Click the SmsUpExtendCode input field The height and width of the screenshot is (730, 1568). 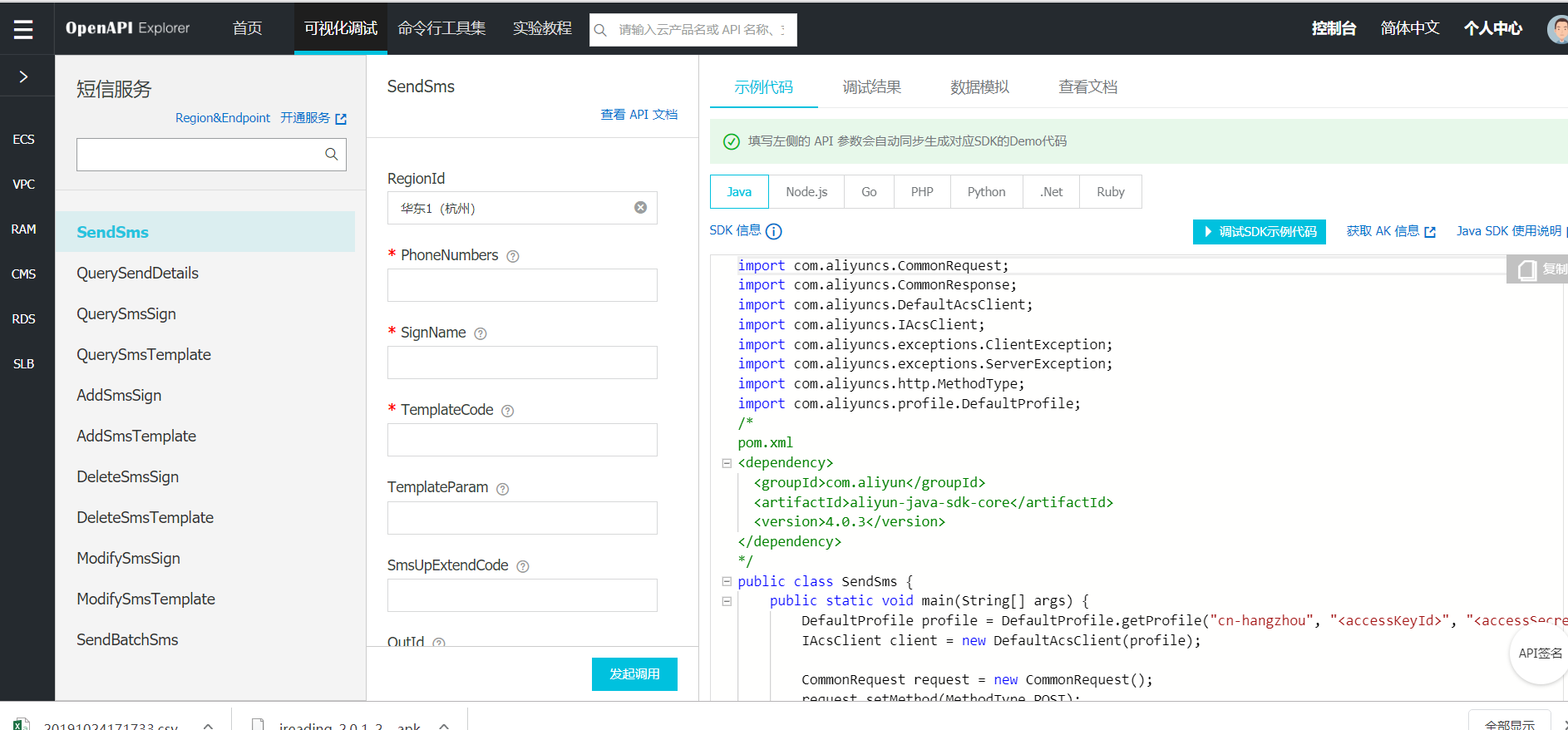point(522,595)
